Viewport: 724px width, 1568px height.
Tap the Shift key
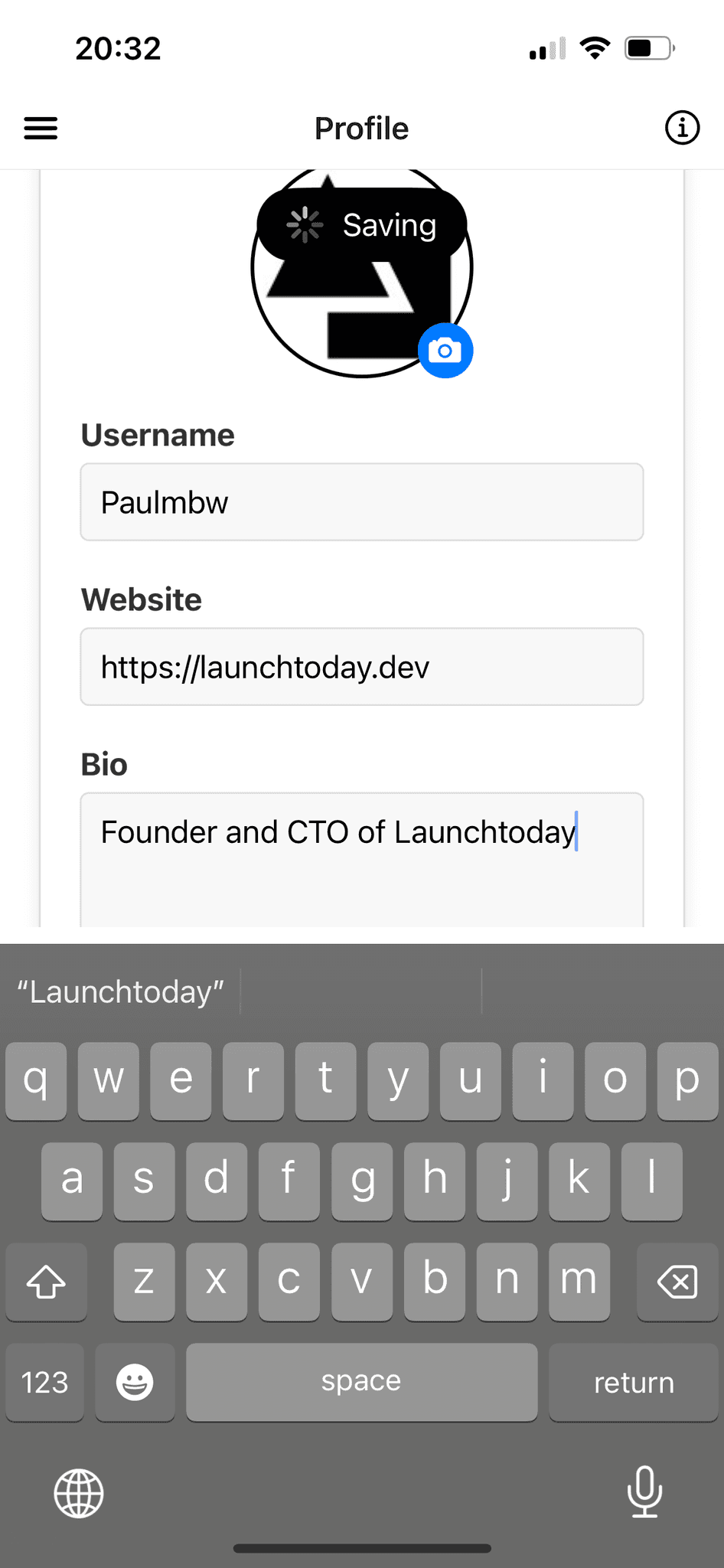(47, 1282)
